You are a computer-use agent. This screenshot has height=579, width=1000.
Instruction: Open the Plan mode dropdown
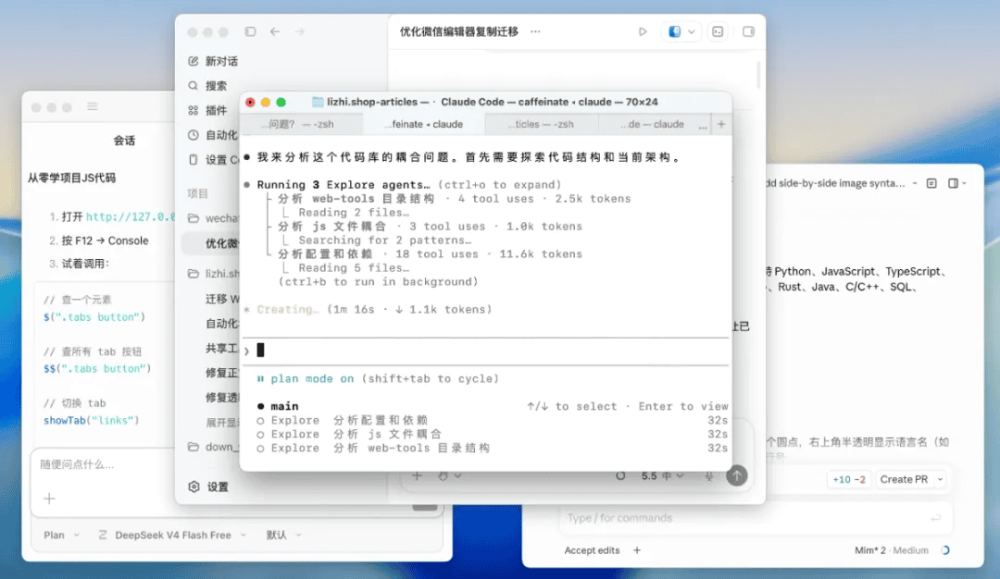(61, 535)
